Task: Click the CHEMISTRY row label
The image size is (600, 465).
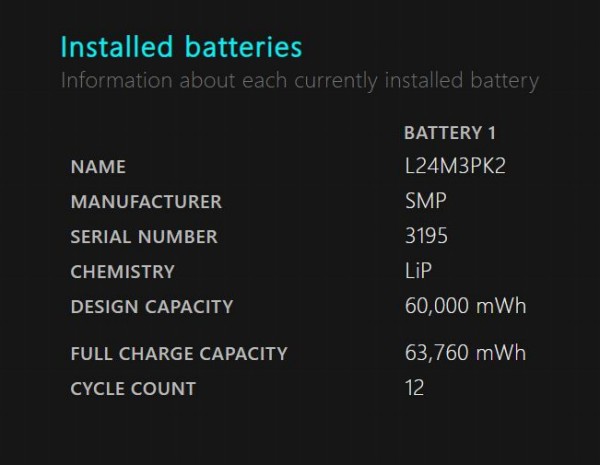Action: (122, 272)
